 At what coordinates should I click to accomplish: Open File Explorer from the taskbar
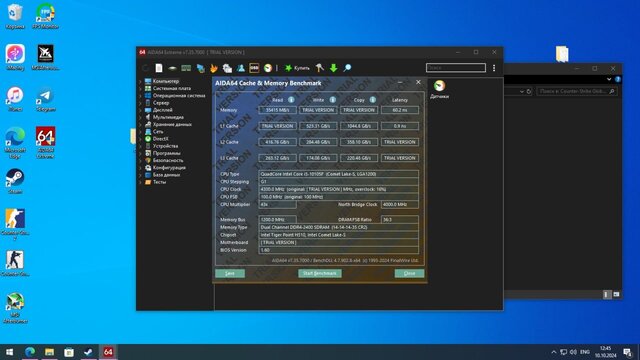point(49,352)
